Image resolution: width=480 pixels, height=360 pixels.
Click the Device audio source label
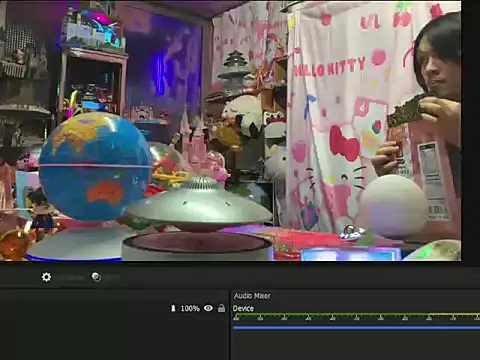pyautogui.click(x=243, y=308)
